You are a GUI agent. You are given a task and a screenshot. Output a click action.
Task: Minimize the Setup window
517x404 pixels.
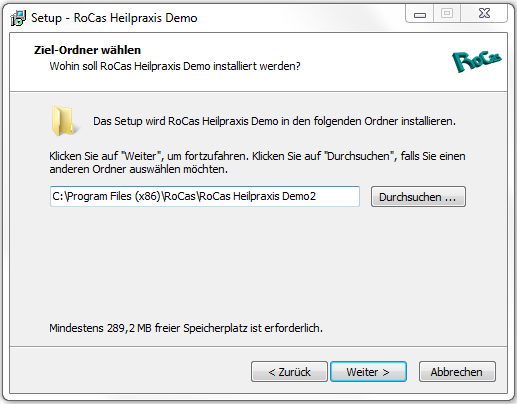[420, 14]
